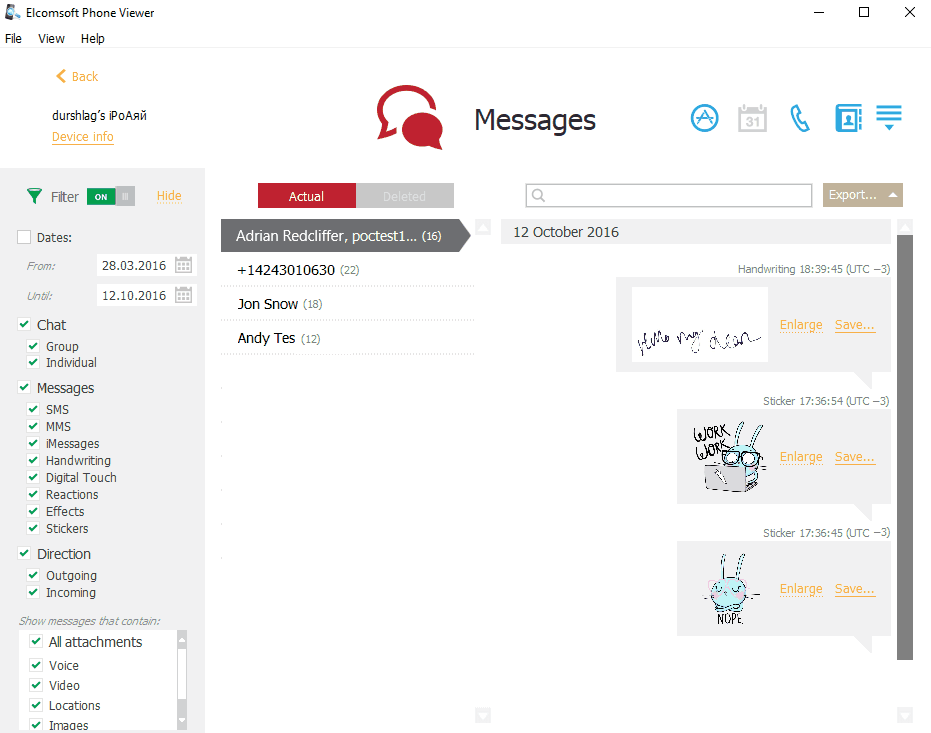Open the Contacts address book icon
This screenshot has width=931, height=733.
848,118
